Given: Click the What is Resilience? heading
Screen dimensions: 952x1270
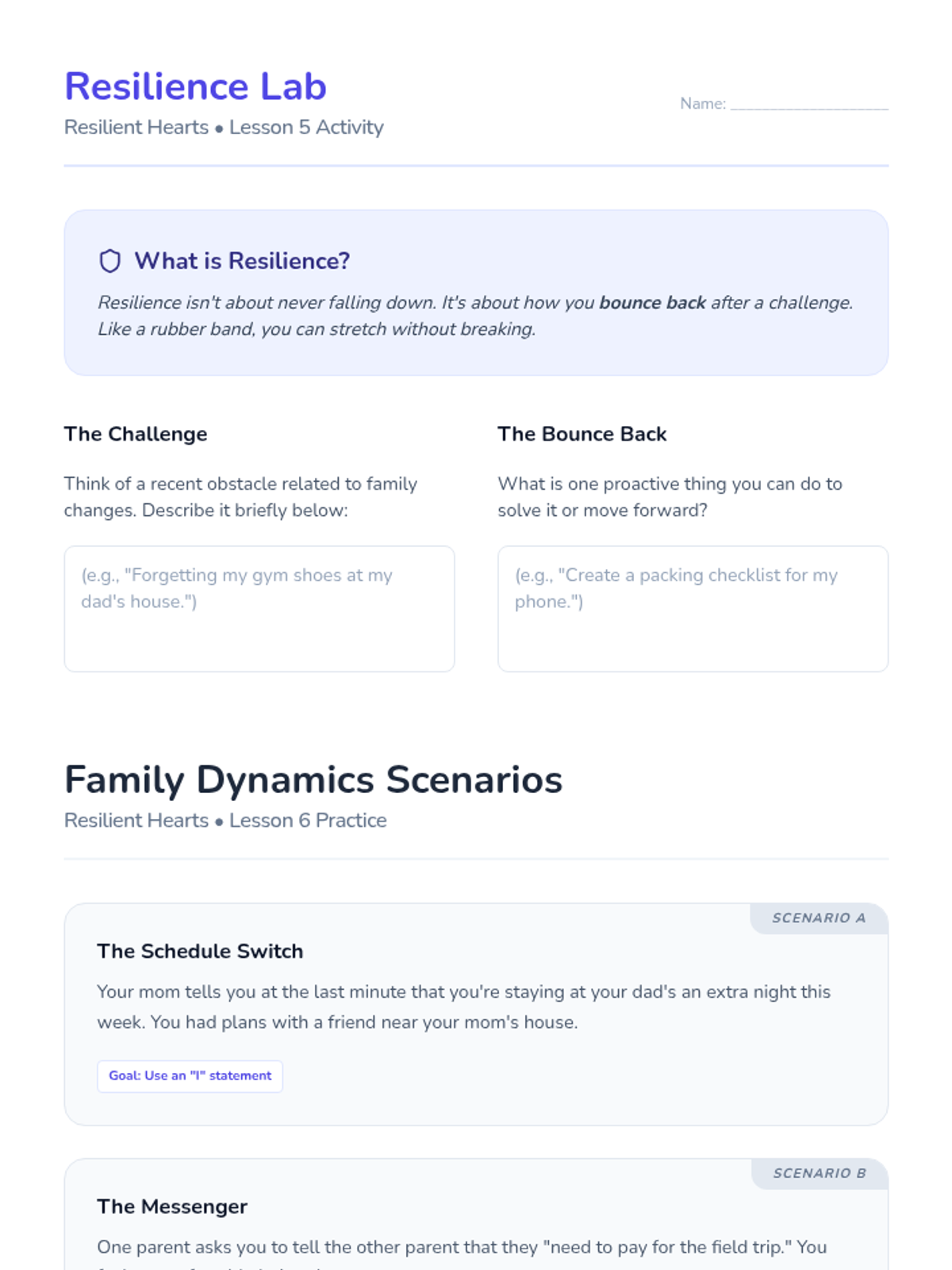Looking at the screenshot, I should (242, 261).
